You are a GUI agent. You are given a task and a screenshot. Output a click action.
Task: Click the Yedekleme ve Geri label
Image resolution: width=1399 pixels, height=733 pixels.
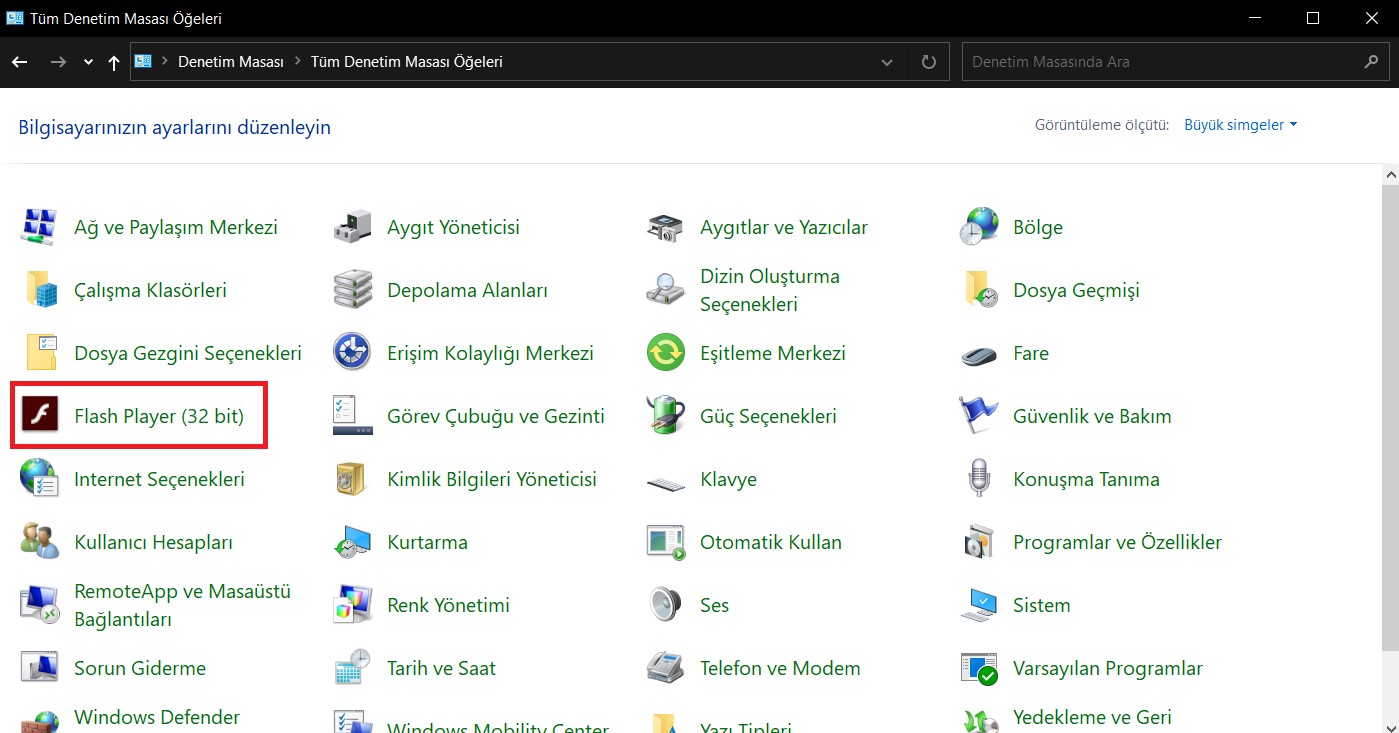pos(1092,717)
